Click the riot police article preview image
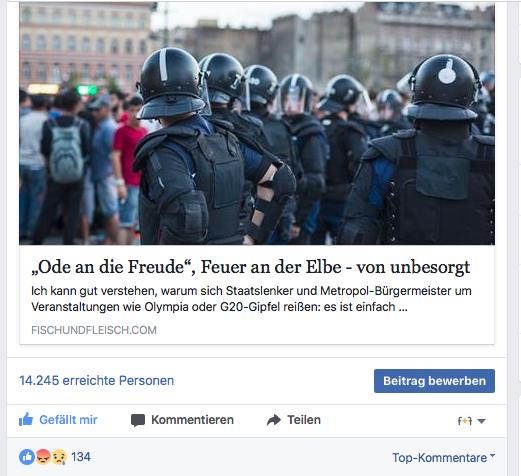 257,123
